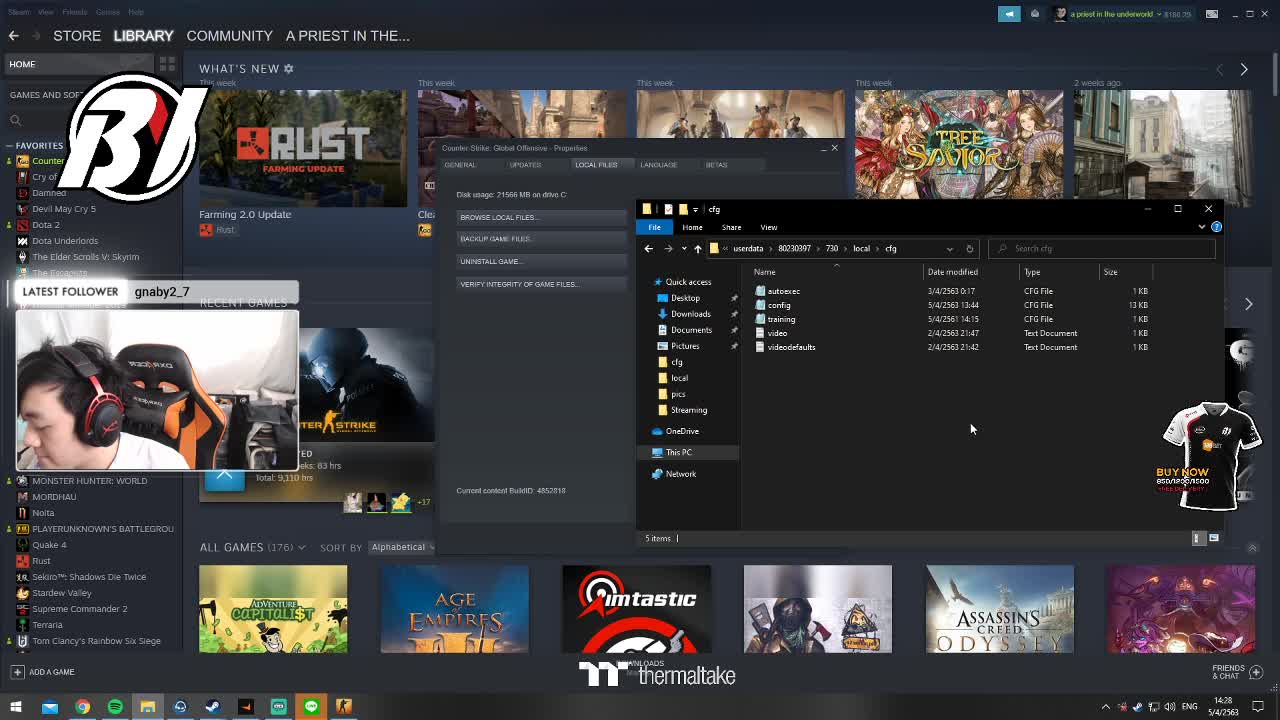
Task: Switch to the LIBRARY tab in Steam
Action: click(x=143, y=36)
